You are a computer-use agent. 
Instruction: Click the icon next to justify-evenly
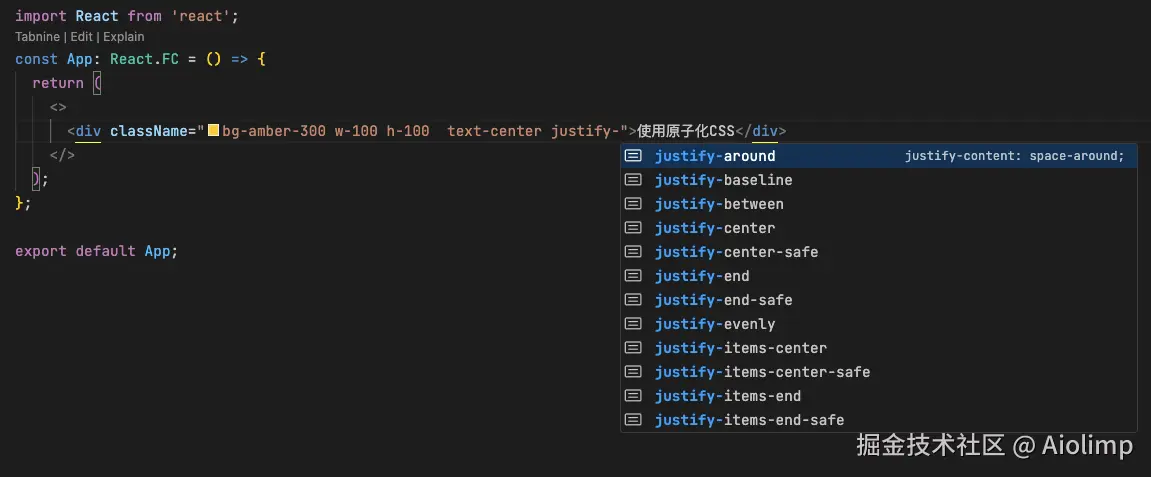pos(633,324)
